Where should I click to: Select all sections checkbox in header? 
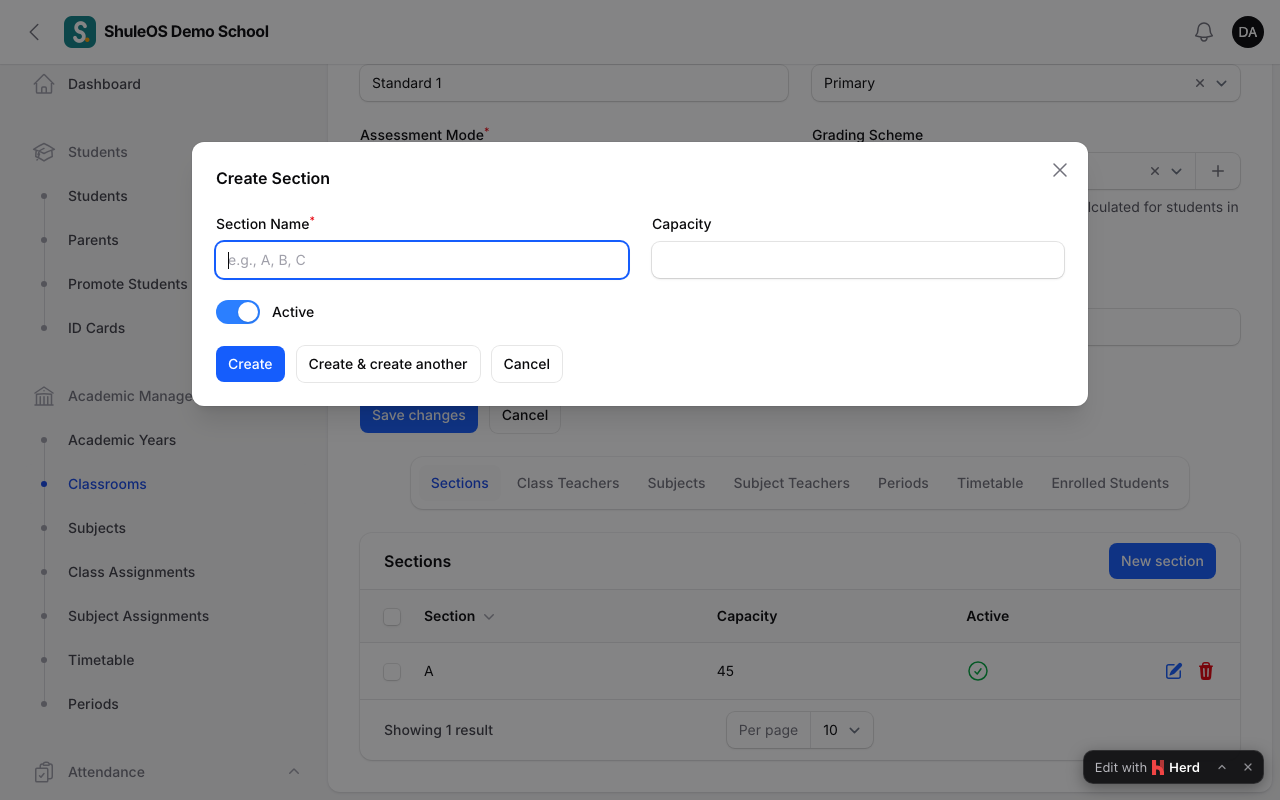392,617
